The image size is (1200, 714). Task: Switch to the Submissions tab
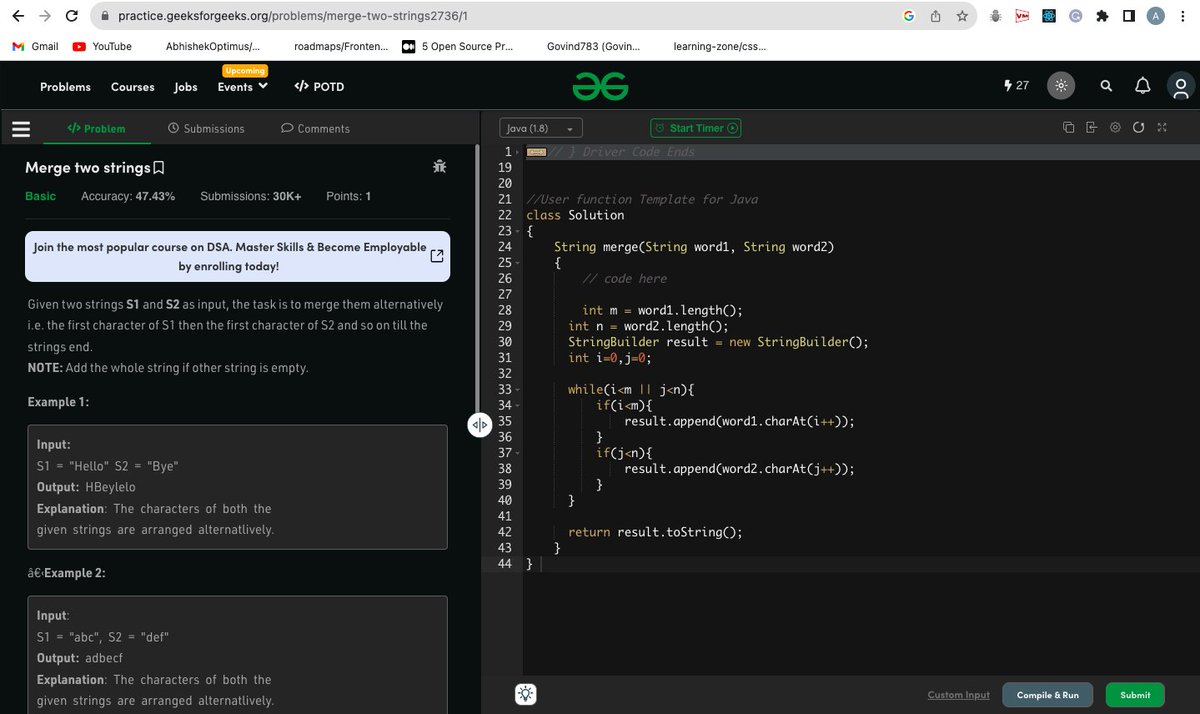click(x=206, y=129)
